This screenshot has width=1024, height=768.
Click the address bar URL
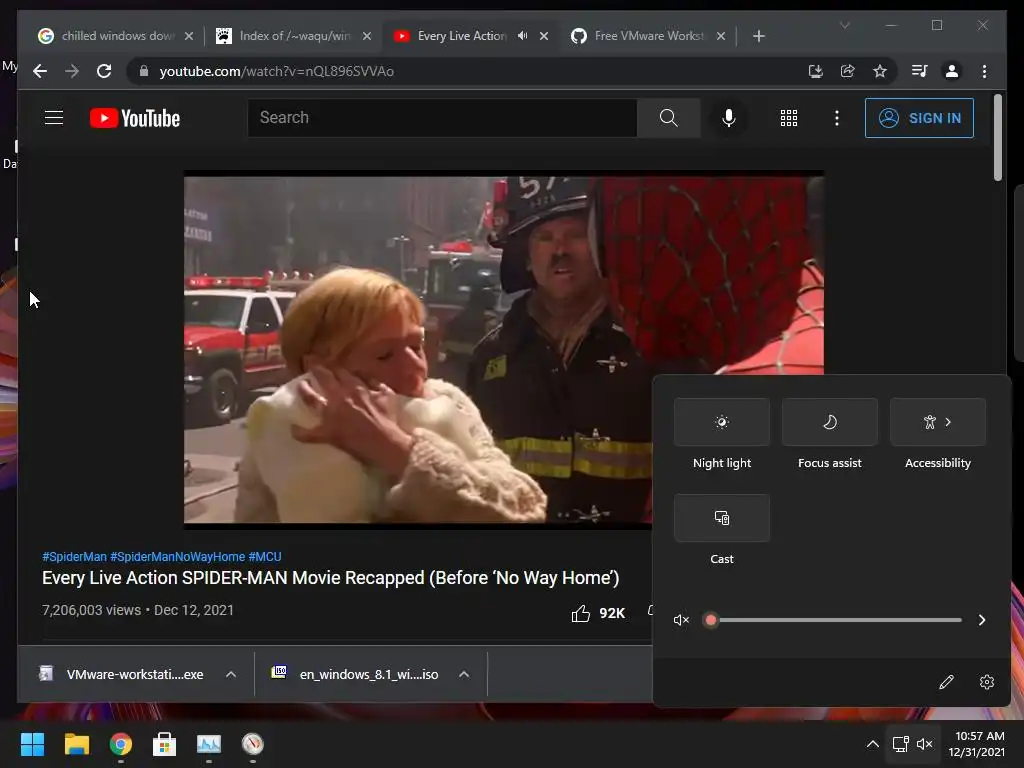click(x=276, y=71)
